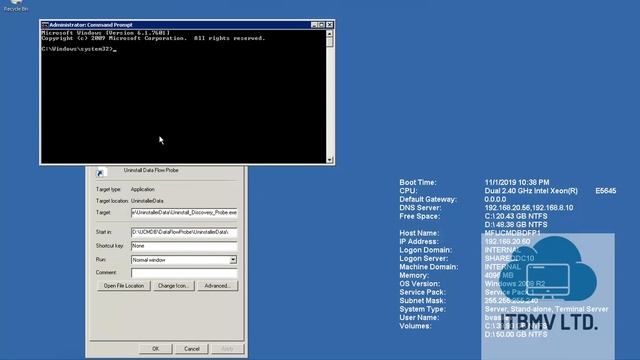Click the Uninstall Data Flow Probe shortcut icon
Screen dimensions: 640x360
[100, 173]
